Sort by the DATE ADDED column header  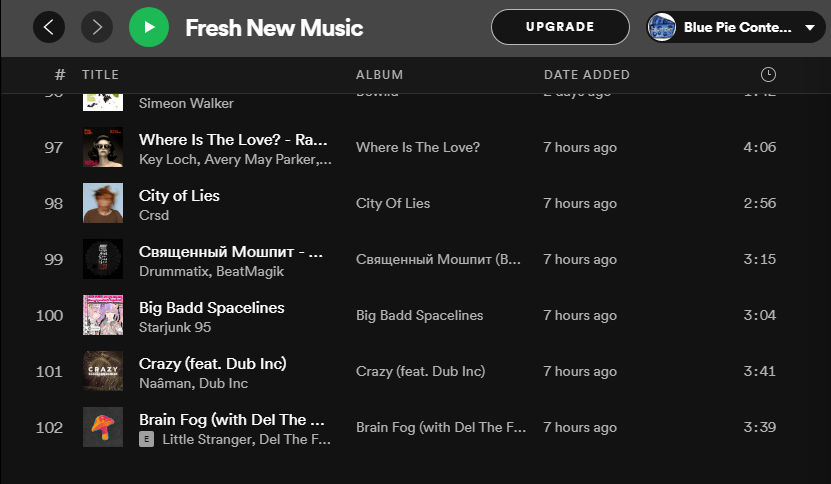[587, 75]
